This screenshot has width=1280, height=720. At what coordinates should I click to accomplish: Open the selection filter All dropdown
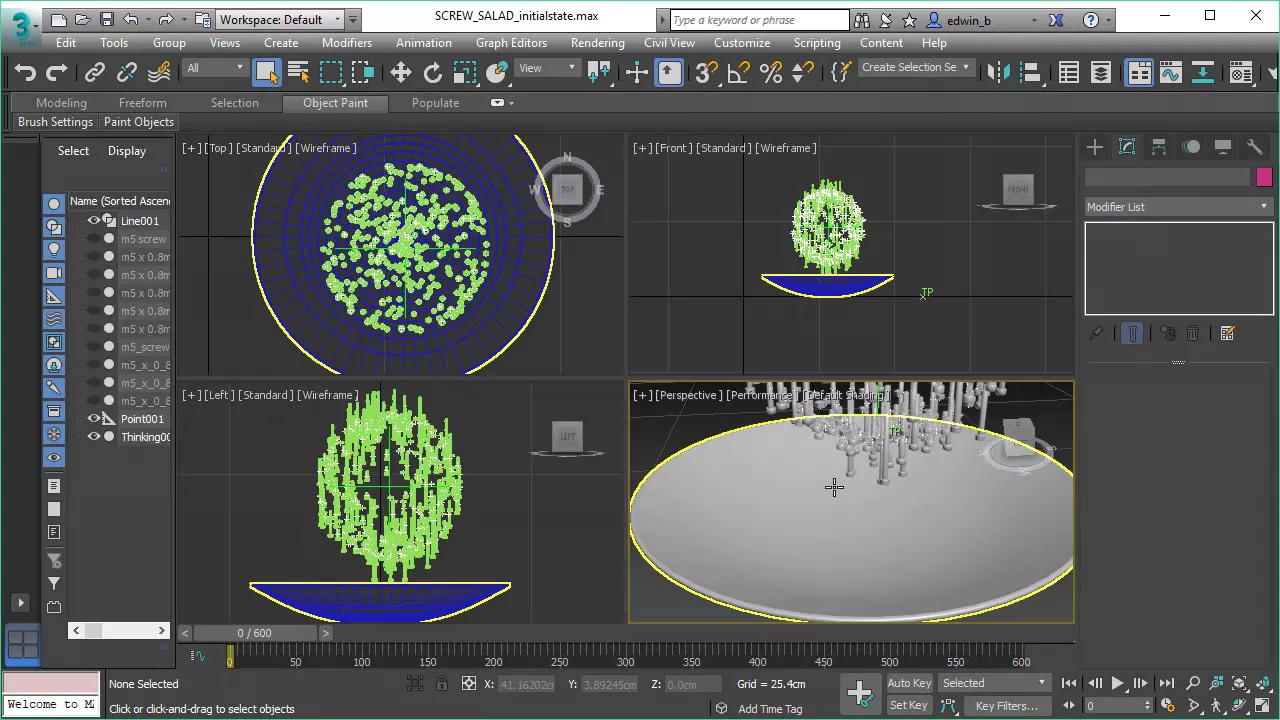[214, 68]
